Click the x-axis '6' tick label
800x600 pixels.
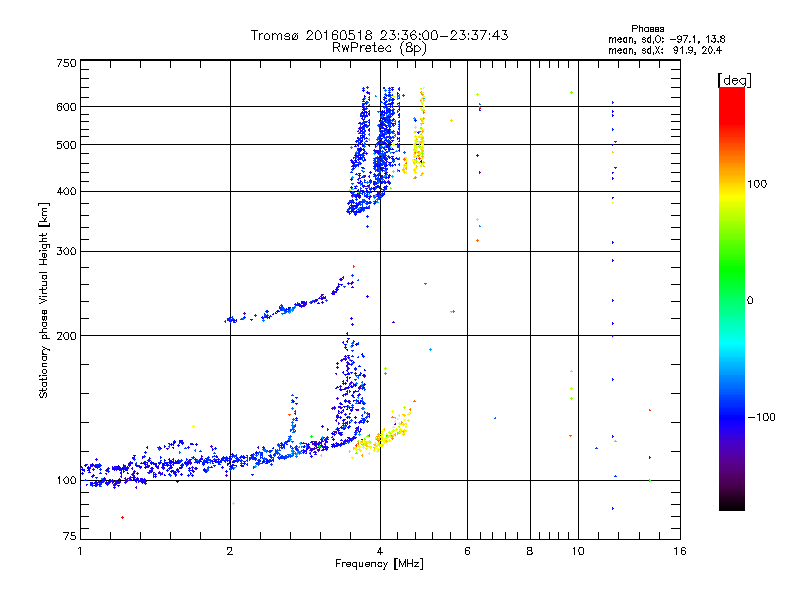point(467,551)
